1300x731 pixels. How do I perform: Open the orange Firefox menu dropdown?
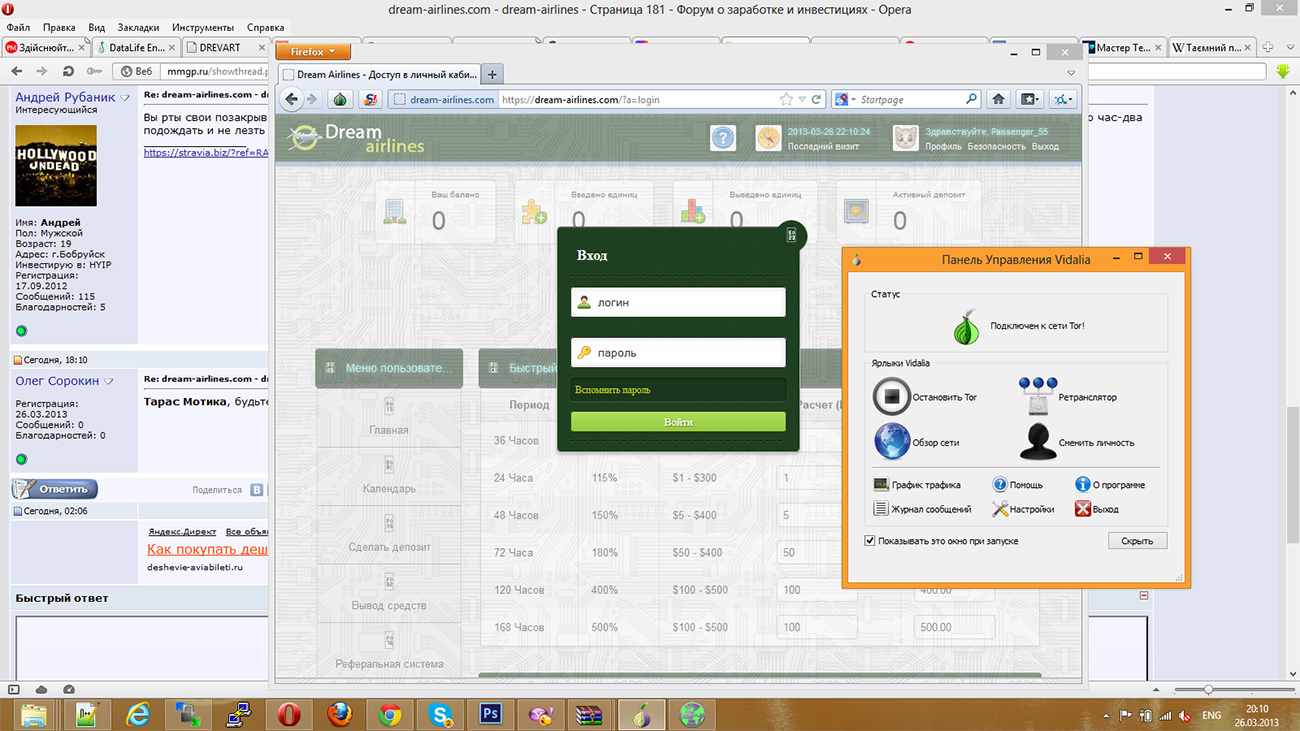point(313,52)
